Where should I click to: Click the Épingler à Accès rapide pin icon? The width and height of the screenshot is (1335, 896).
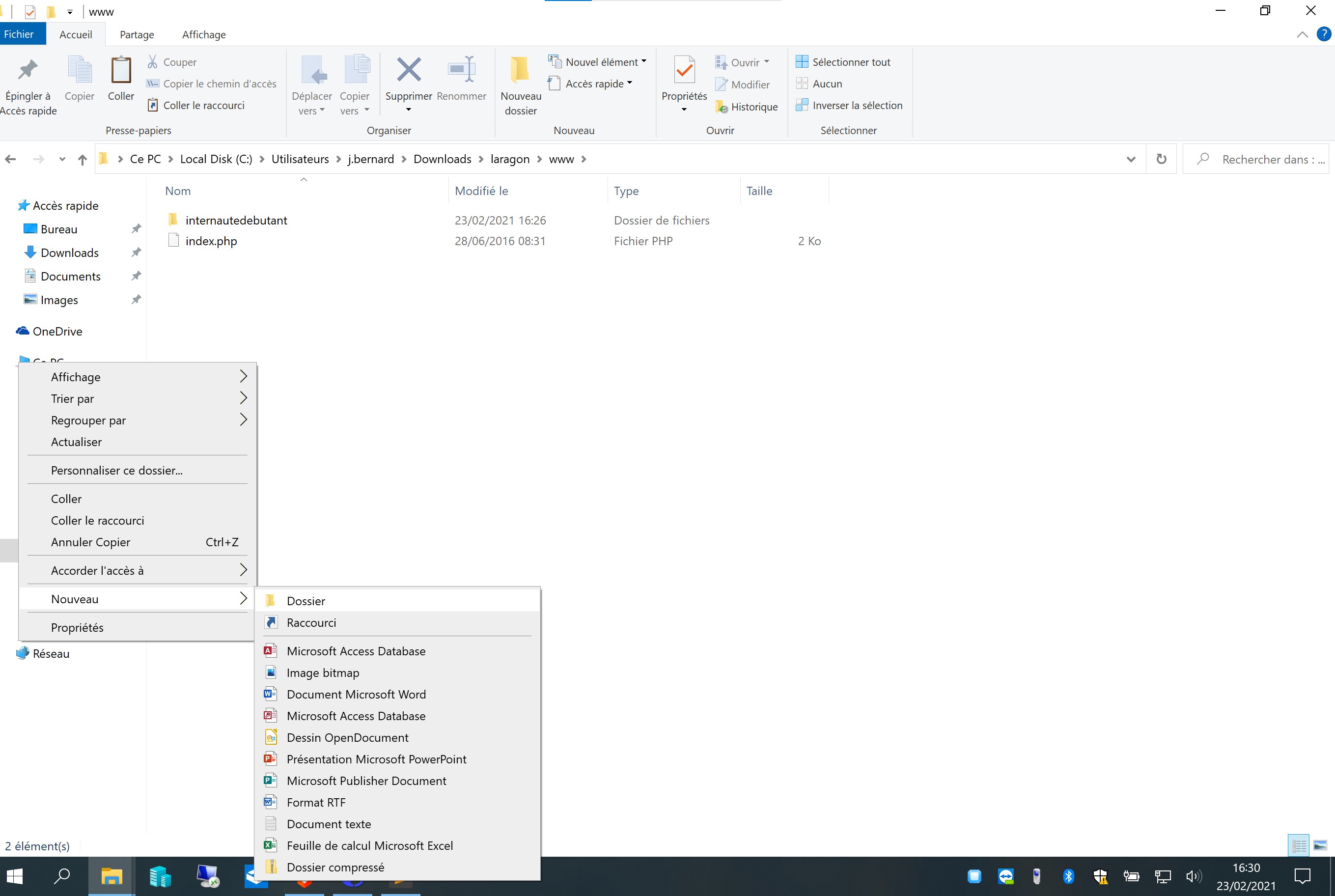pyautogui.click(x=28, y=70)
